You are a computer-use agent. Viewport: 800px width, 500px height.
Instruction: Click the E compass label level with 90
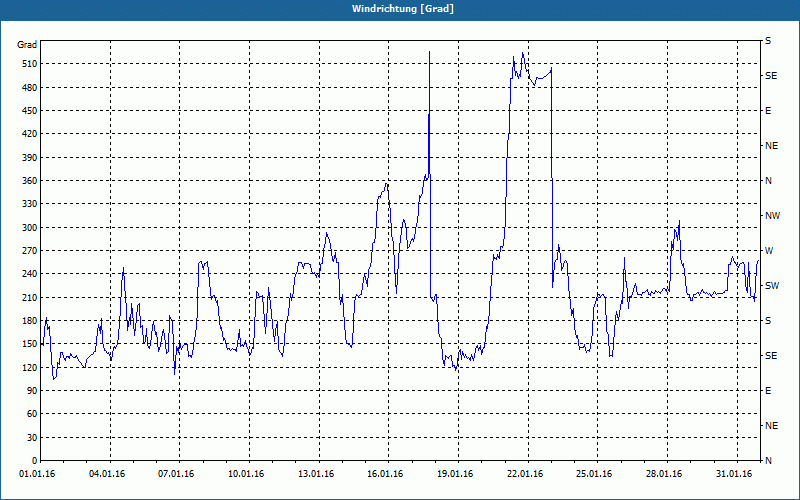(768, 391)
